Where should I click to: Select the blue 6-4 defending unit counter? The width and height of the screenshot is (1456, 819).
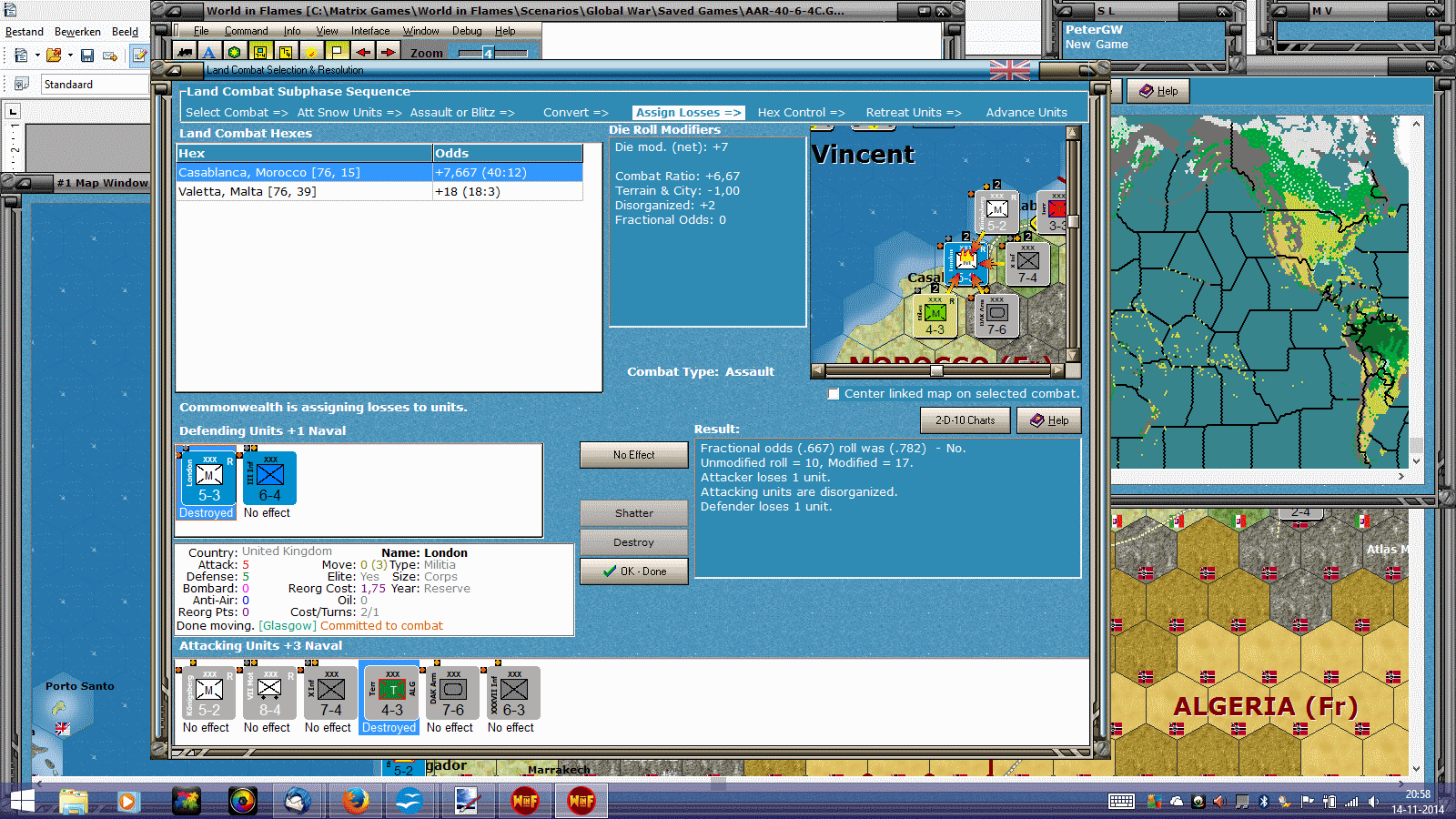point(269,478)
